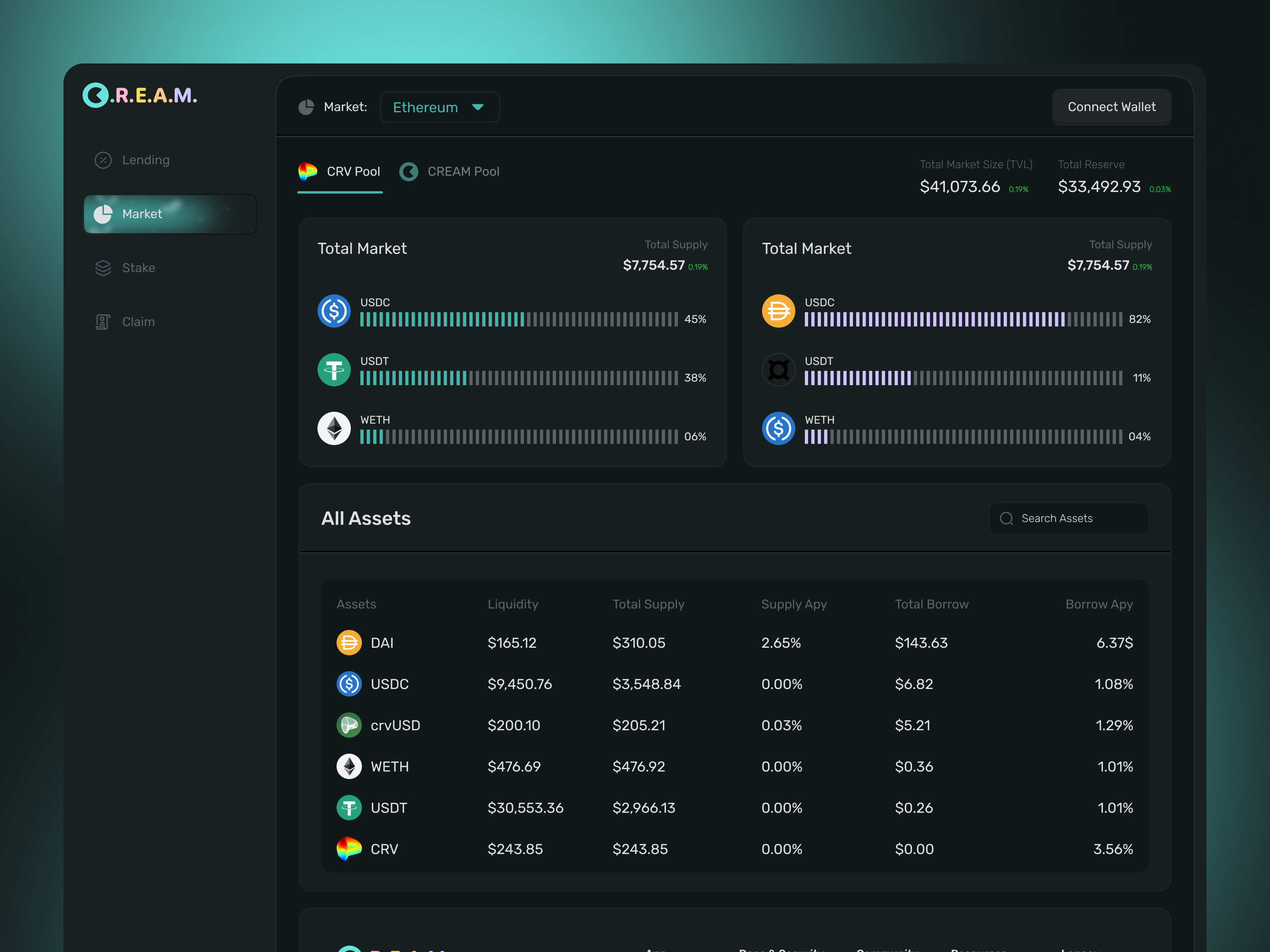Click the 3.56% borrow APY value
Screen dimensions: 1270x952
1113,849
